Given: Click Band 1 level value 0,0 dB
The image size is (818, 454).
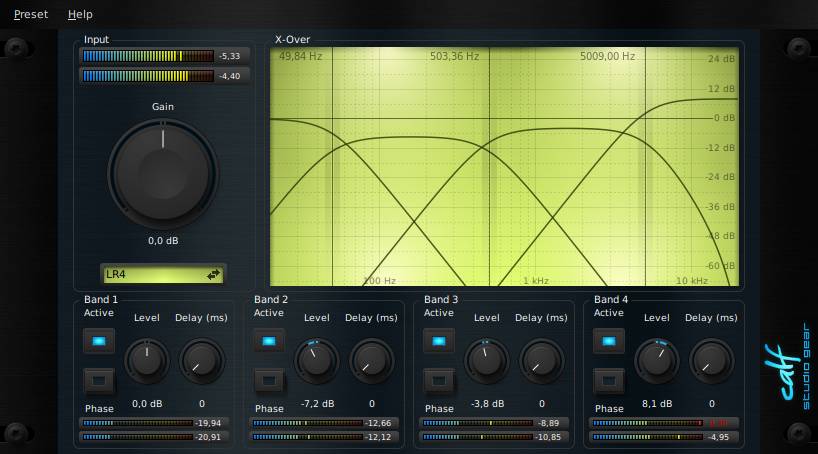Looking at the screenshot, I should [147, 404].
